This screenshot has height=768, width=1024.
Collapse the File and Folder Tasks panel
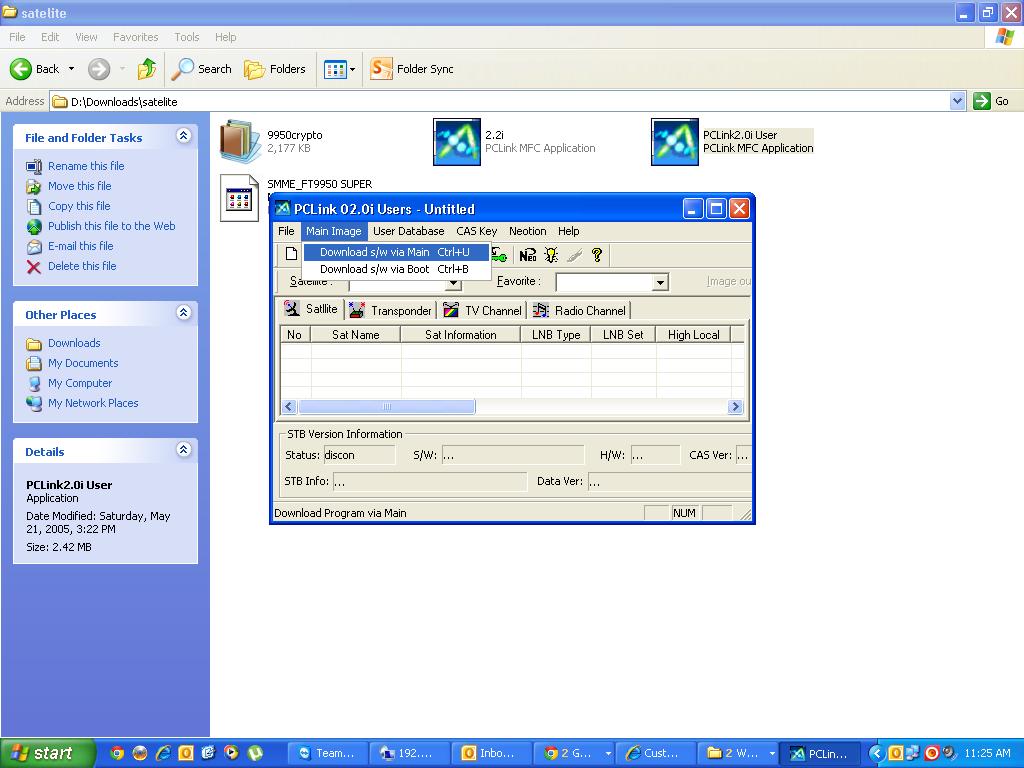pyautogui.click(x=184, y=136)
